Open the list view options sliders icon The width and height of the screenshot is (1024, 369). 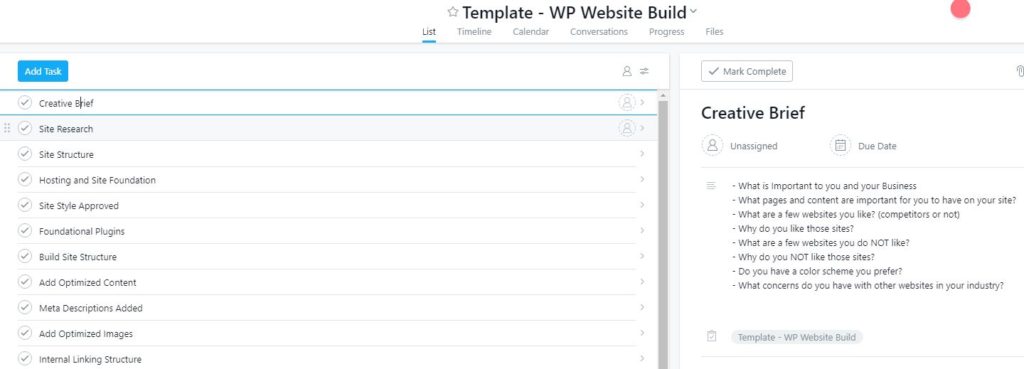(645, 71)
